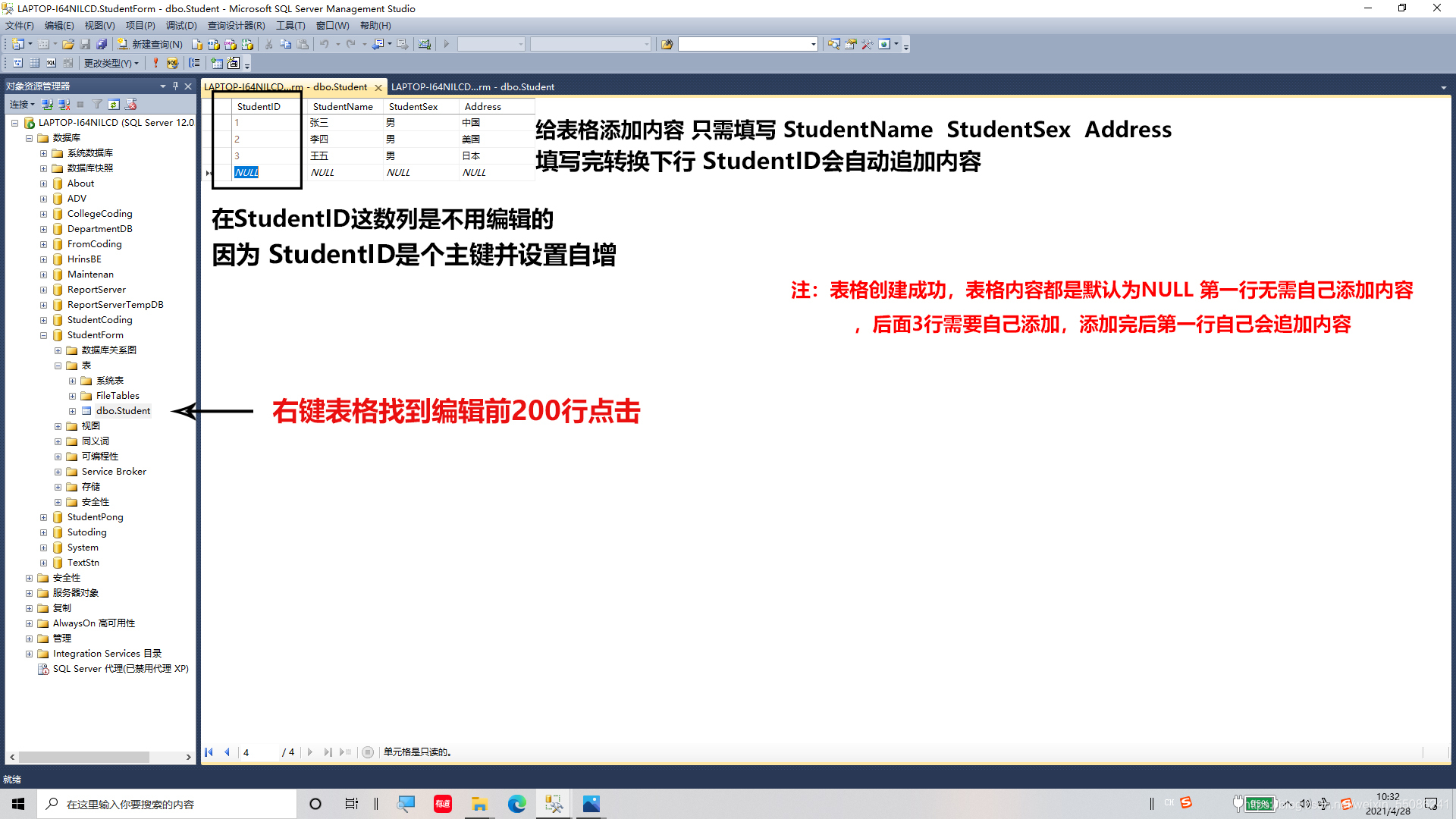
Task: Click the Add Table icon in toolbar
Action: 217,63
